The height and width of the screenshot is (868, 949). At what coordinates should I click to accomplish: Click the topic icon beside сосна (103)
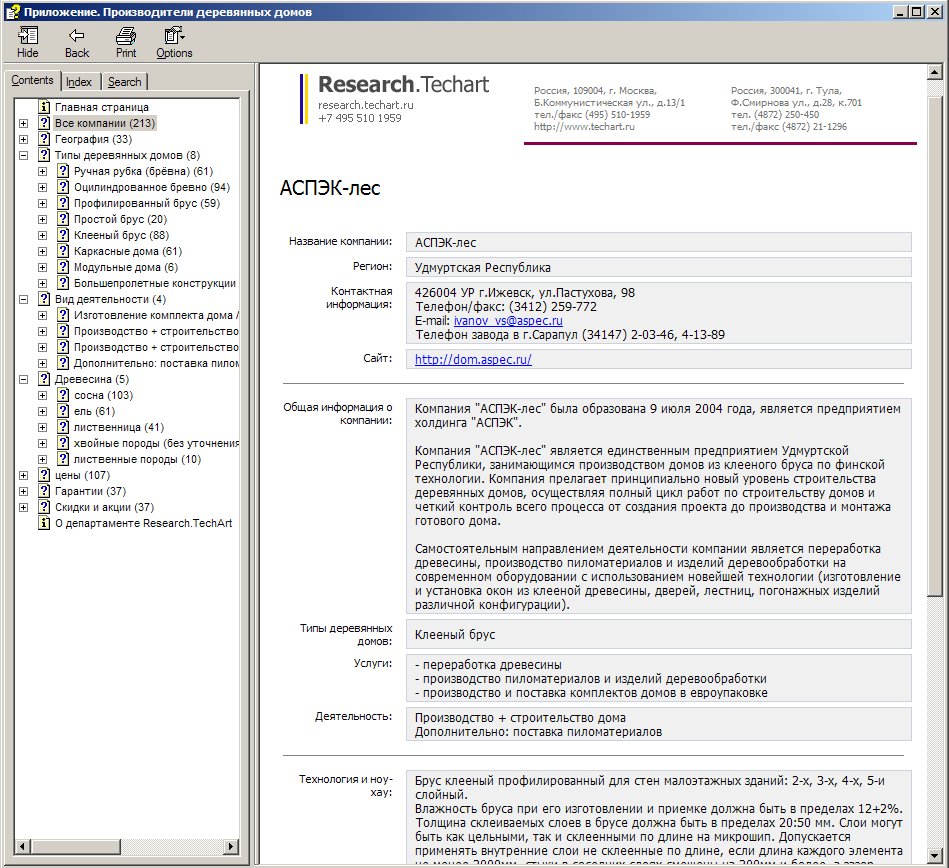click(63, 395)
